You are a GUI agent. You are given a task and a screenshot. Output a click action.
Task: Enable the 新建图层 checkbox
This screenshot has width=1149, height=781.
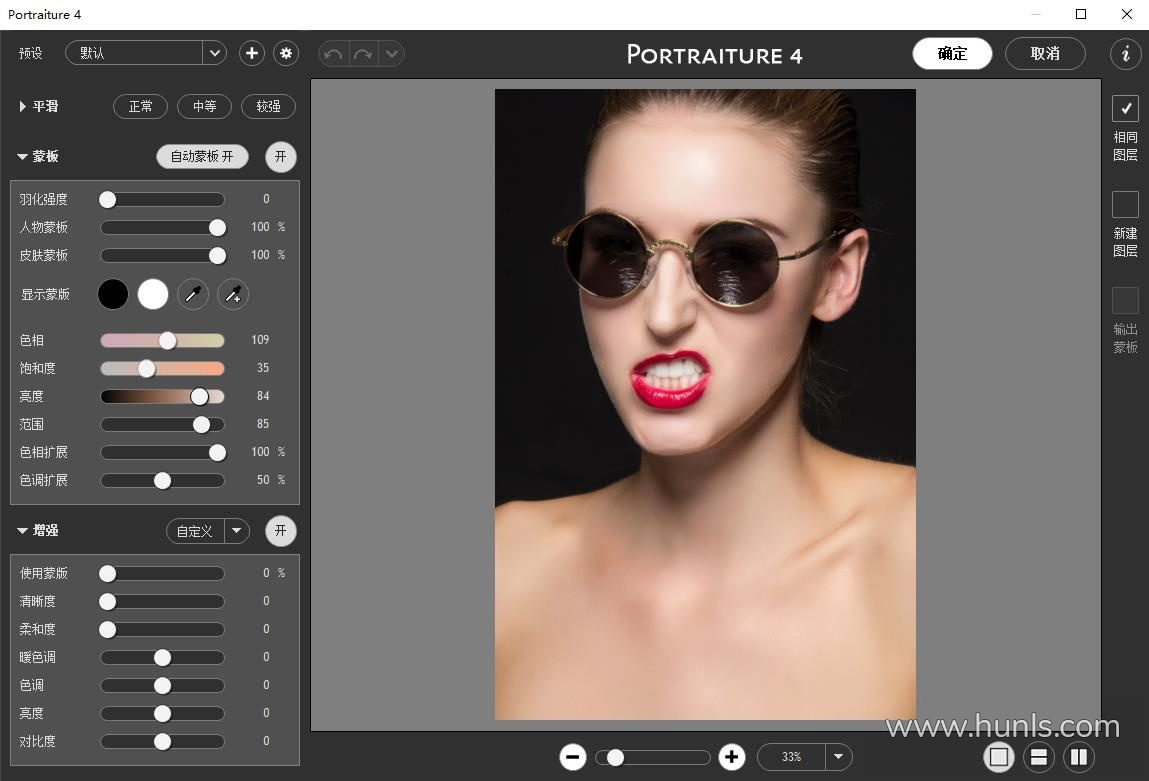pos(1125,204)
